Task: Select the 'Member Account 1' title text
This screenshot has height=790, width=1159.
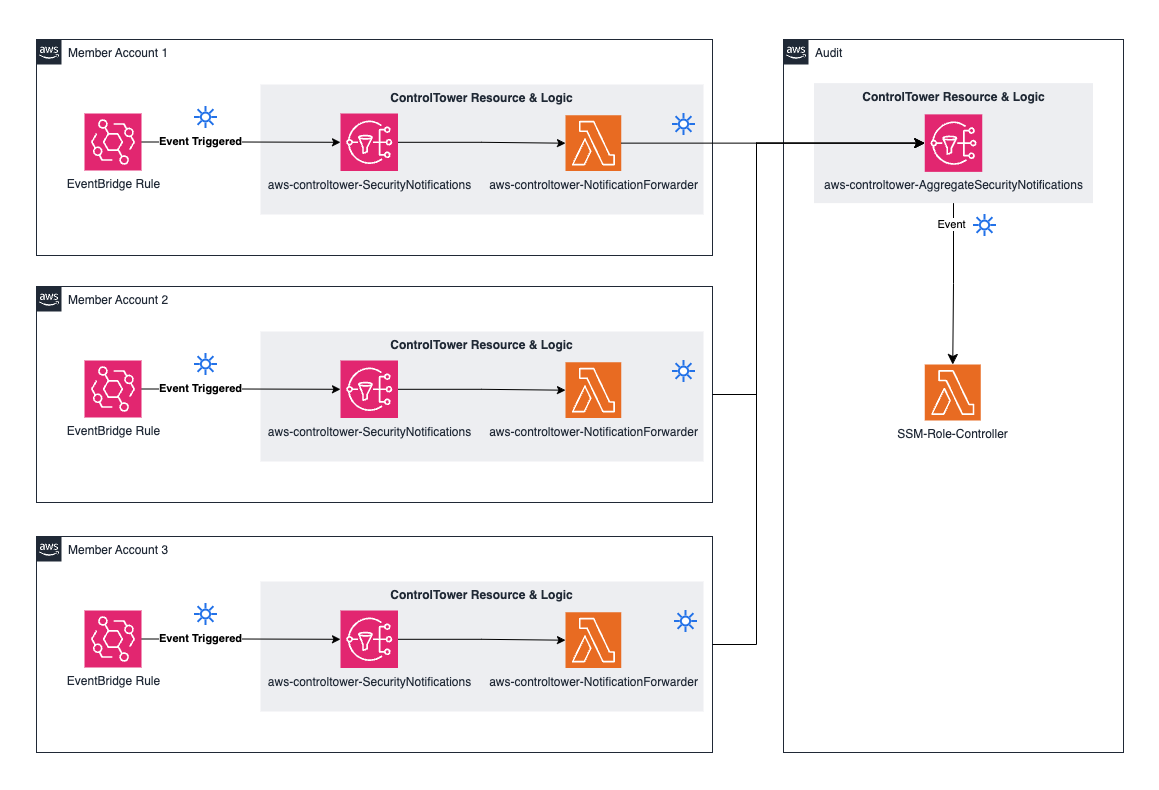Action: pyautogui.click(x=118, y=52)
